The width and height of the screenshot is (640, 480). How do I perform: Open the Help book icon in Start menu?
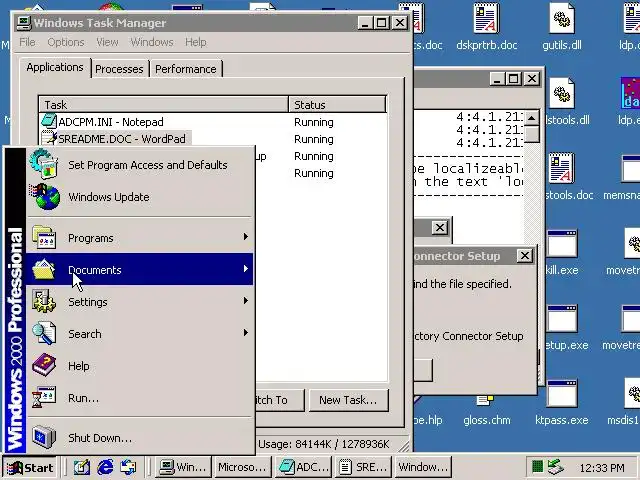point(44,365)
